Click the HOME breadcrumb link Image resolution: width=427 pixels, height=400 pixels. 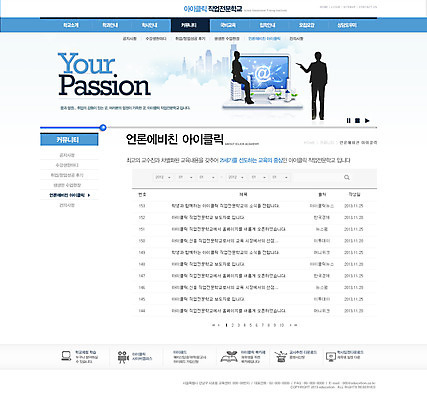tap(309, 143)
